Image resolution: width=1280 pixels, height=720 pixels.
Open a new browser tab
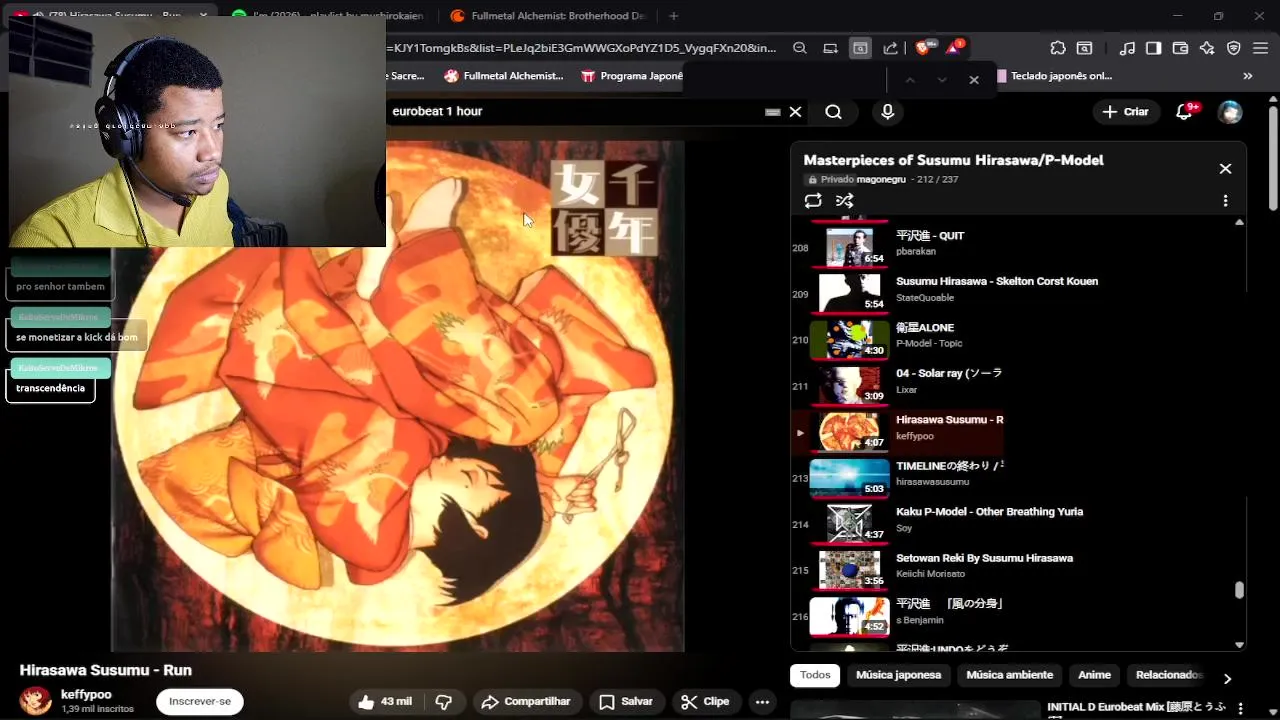(673, 16)
